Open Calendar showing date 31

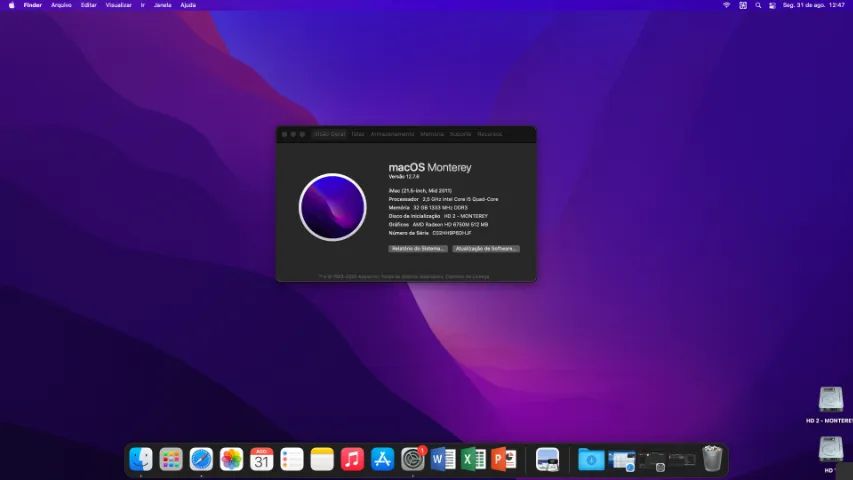(x=262, y=459)
